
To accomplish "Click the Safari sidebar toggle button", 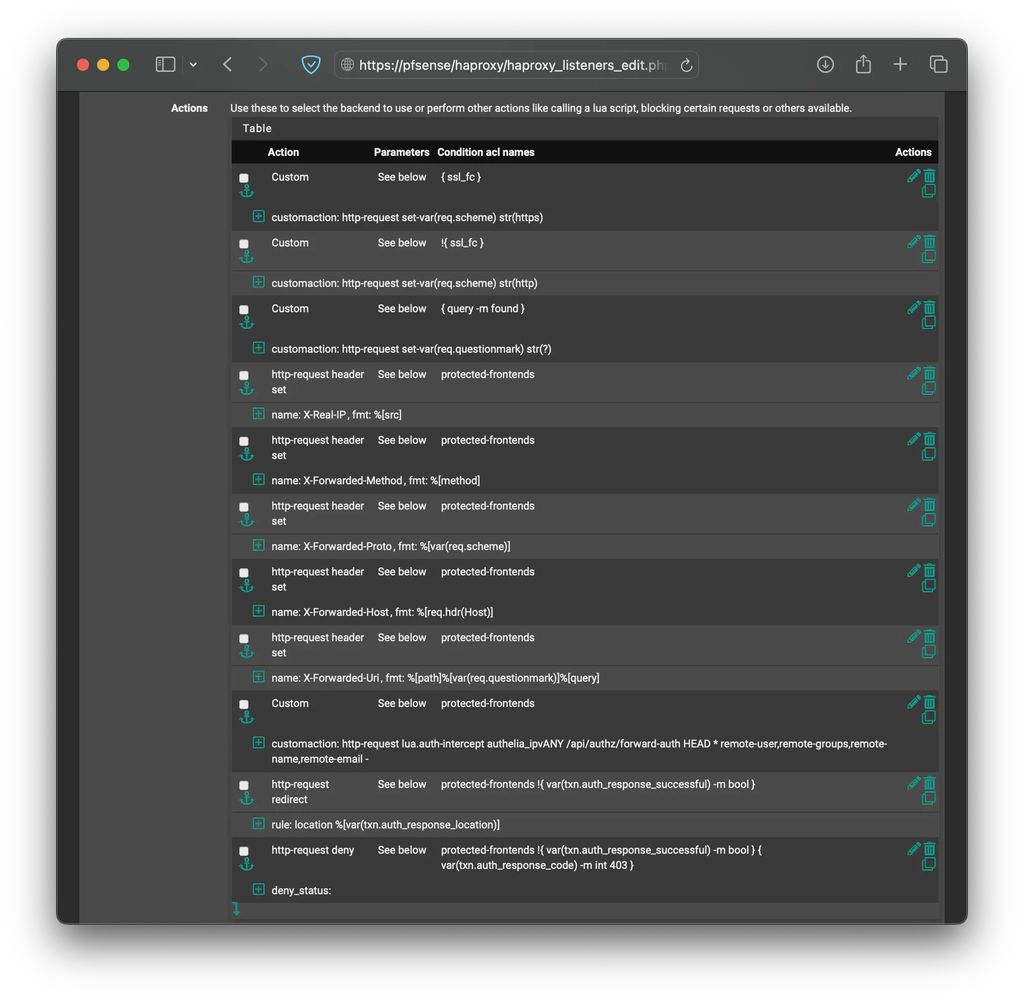I will pos(164,63).
